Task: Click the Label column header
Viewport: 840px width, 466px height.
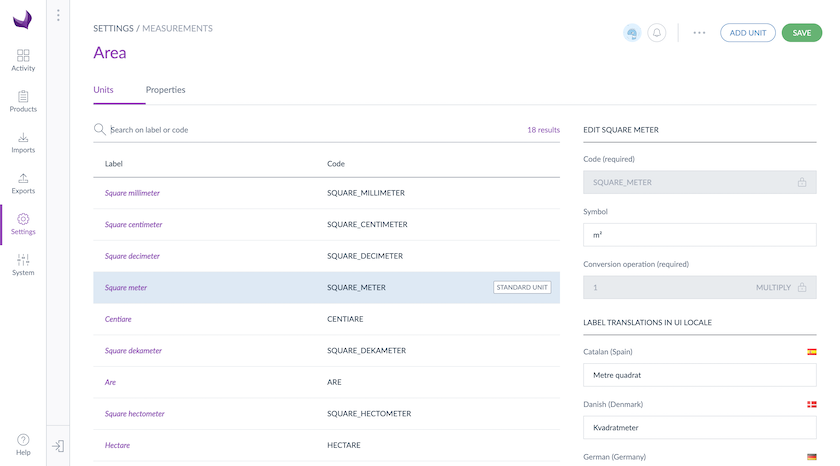Action: pos(114,163)
